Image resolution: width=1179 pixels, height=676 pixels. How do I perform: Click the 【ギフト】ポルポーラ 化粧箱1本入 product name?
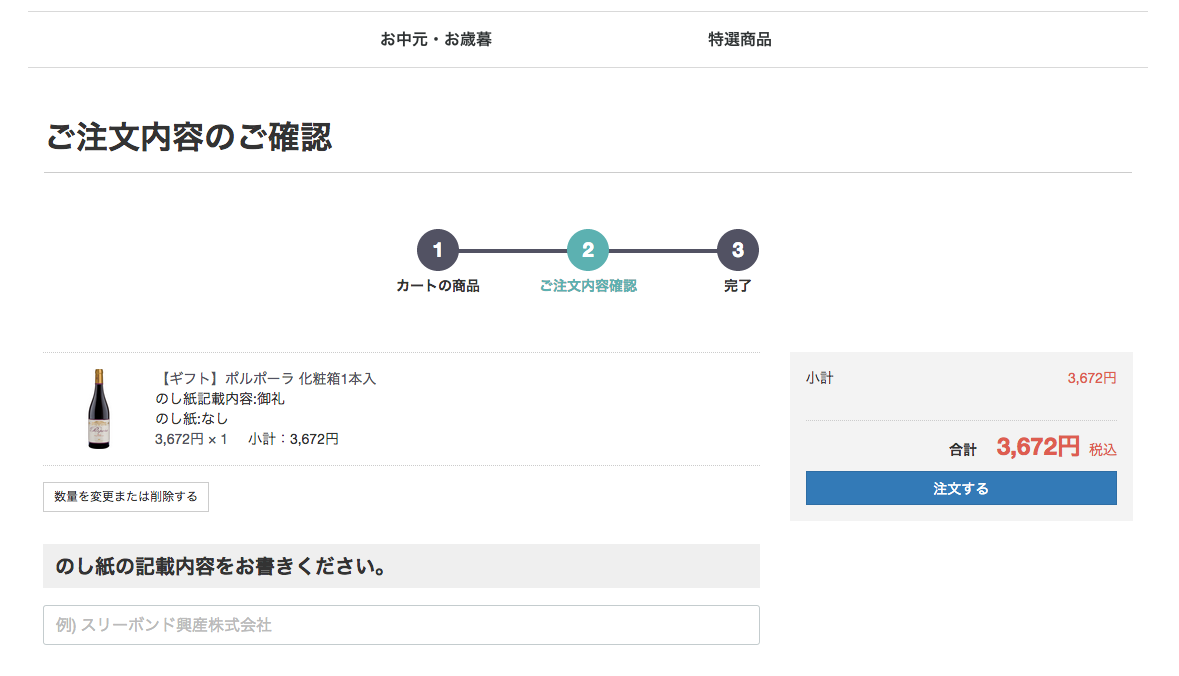tap(266, 379)
